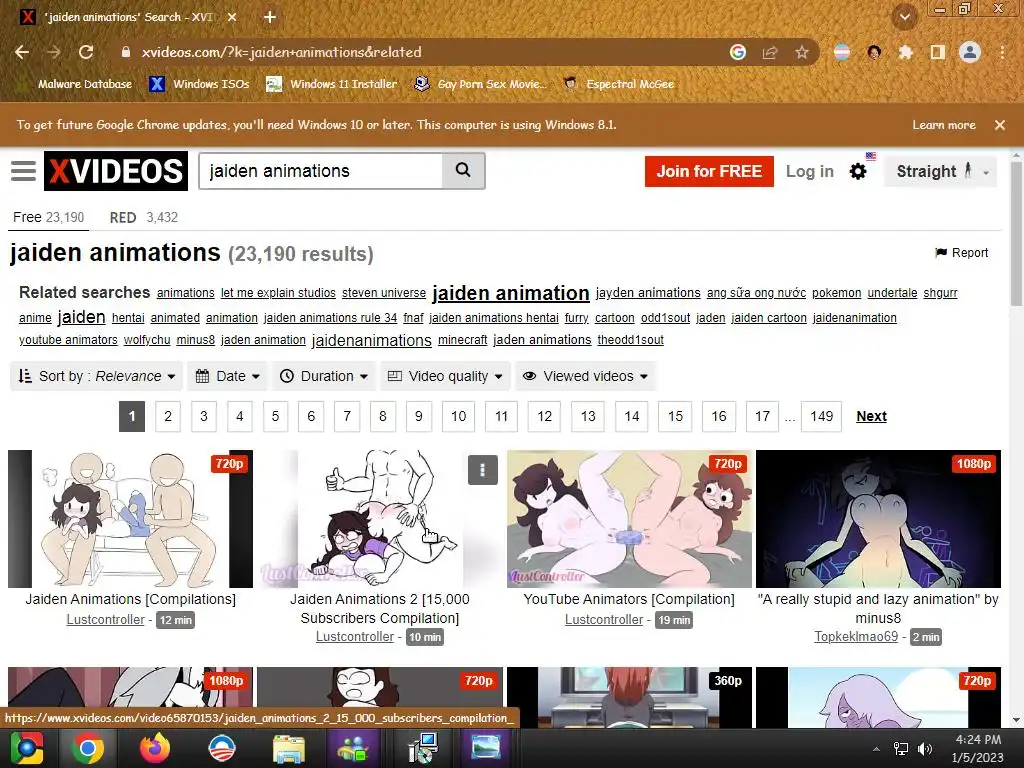The width and height of the screenshot is (1024, 768).
Task: Open a new tab with the plus icon
Action: point(270,17)
